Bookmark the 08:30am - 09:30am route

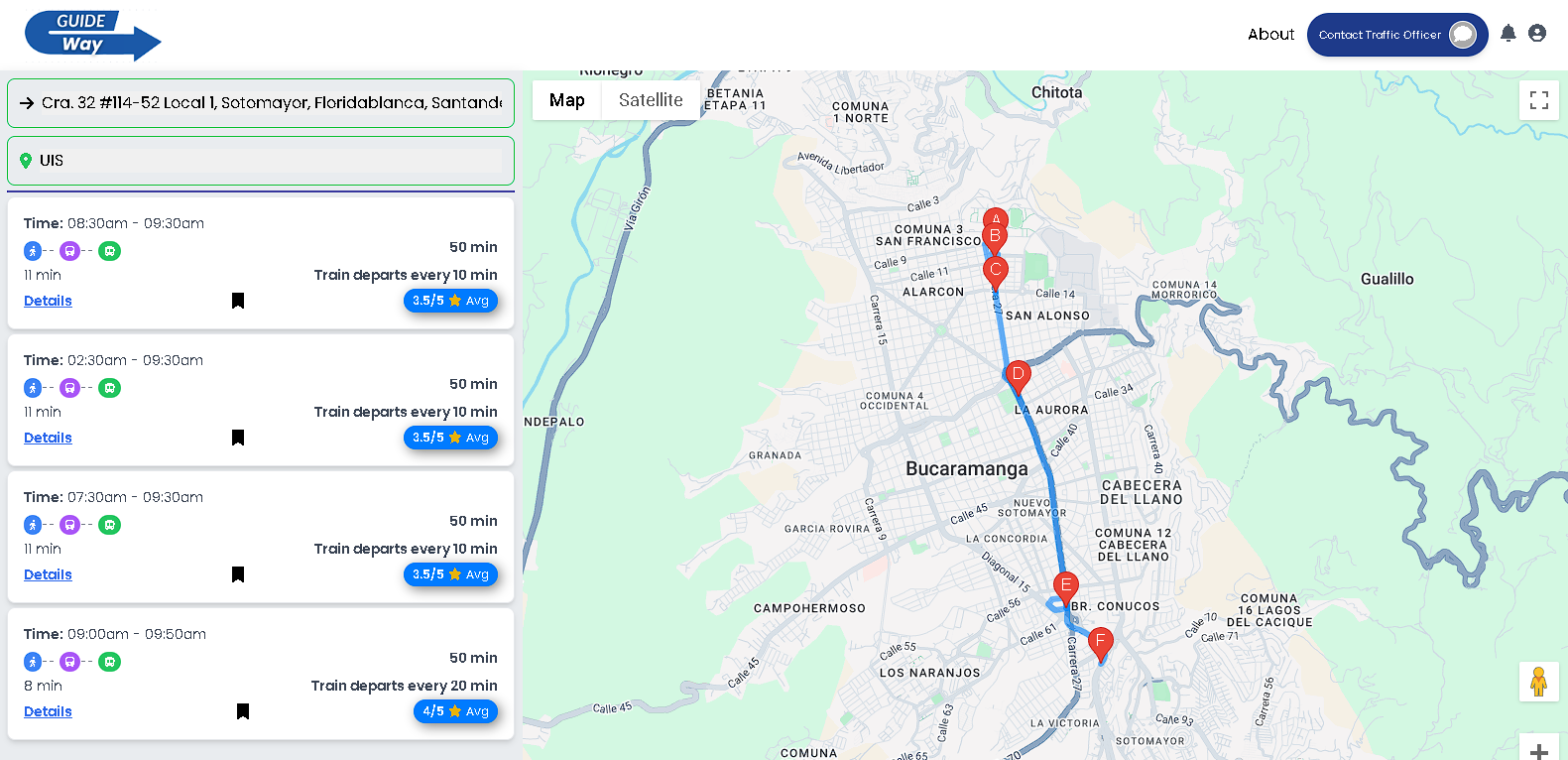(238, 301)
